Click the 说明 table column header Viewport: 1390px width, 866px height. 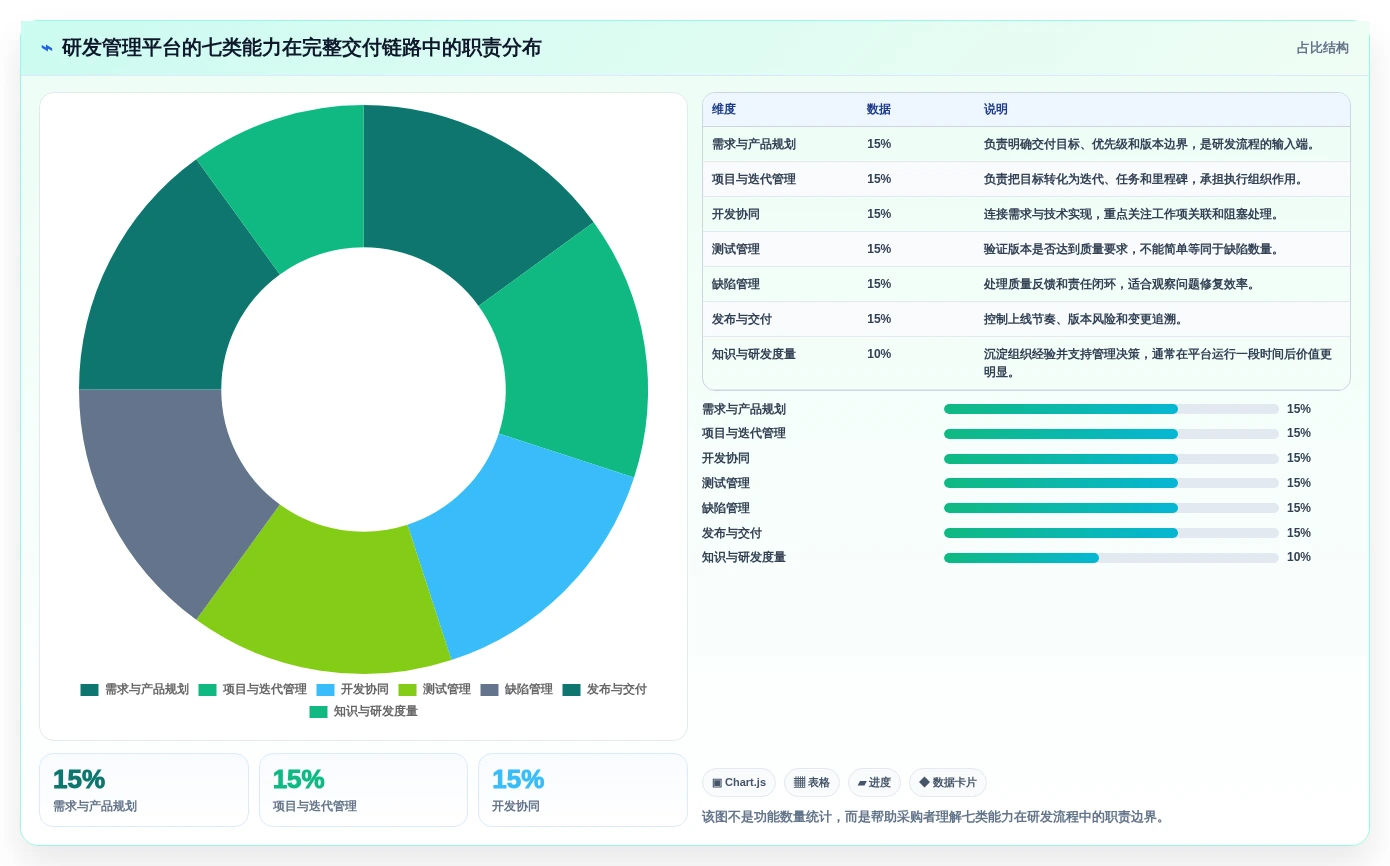coord(996,110)
